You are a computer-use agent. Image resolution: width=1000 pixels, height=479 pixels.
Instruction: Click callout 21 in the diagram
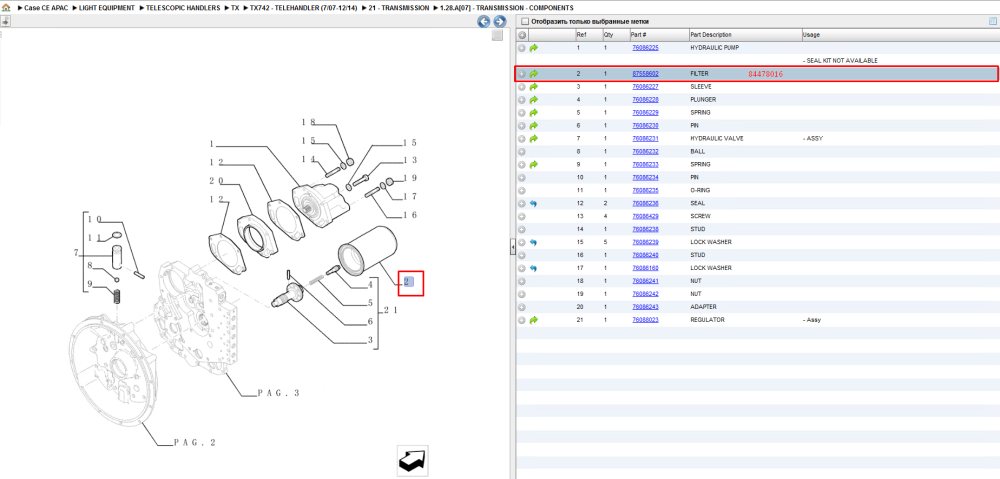[390, 311]
